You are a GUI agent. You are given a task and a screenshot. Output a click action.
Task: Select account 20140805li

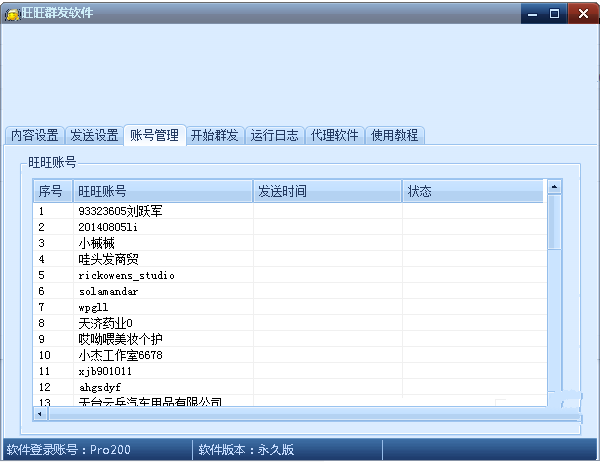pos(108,227)
